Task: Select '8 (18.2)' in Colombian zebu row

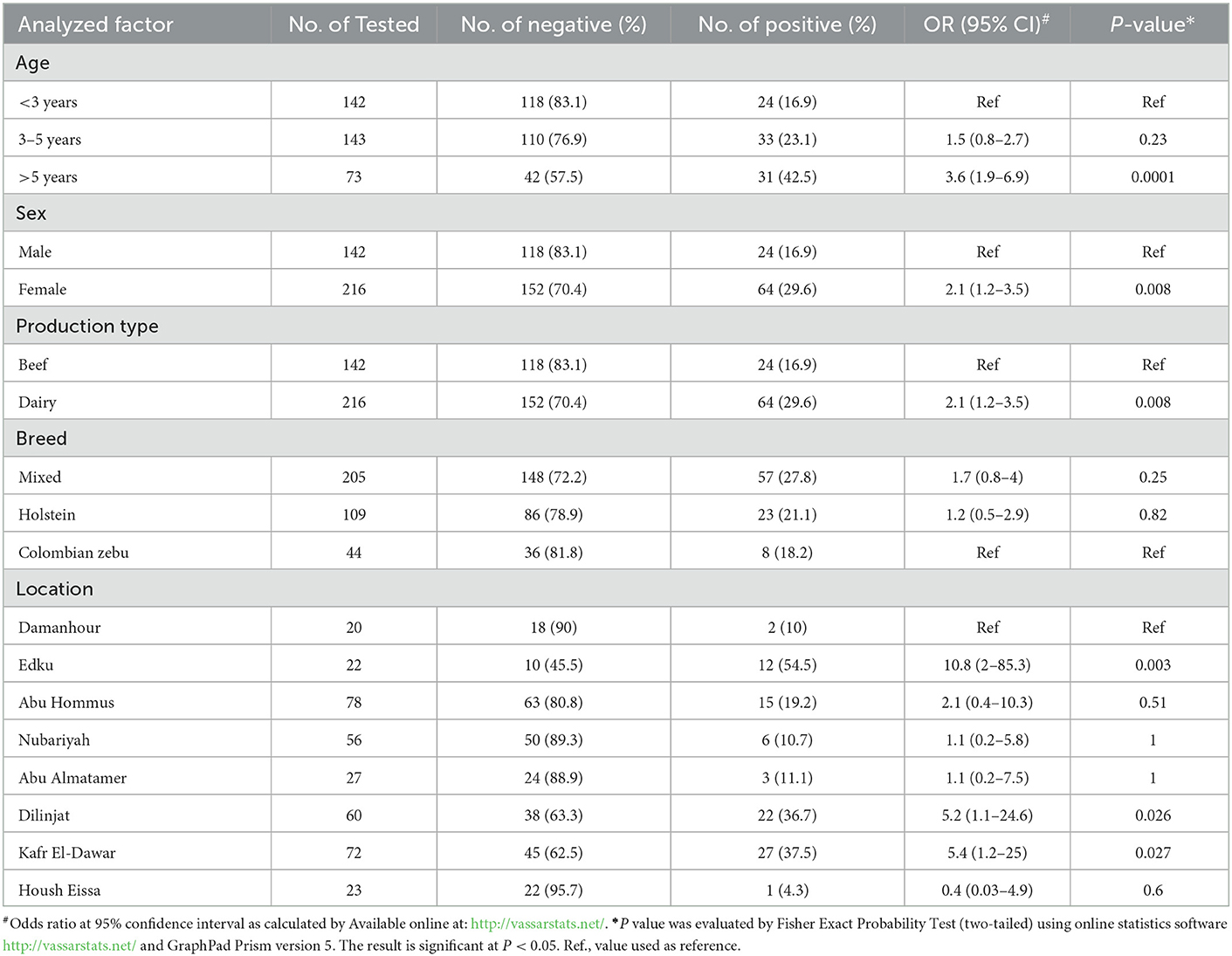Action: pyautogui.click(x=787, y=553)
